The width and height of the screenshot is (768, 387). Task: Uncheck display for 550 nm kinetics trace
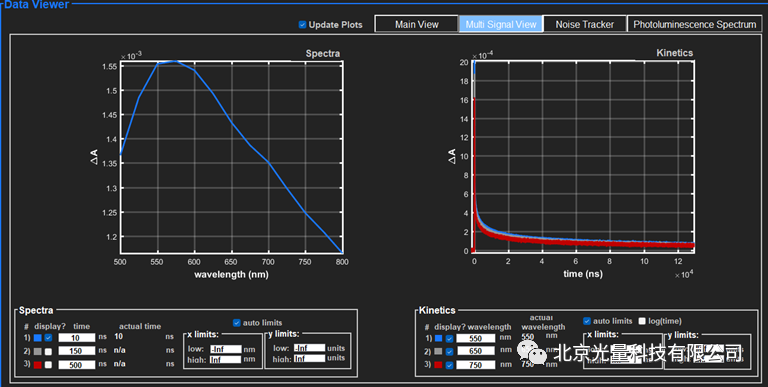tap(449, 338)
